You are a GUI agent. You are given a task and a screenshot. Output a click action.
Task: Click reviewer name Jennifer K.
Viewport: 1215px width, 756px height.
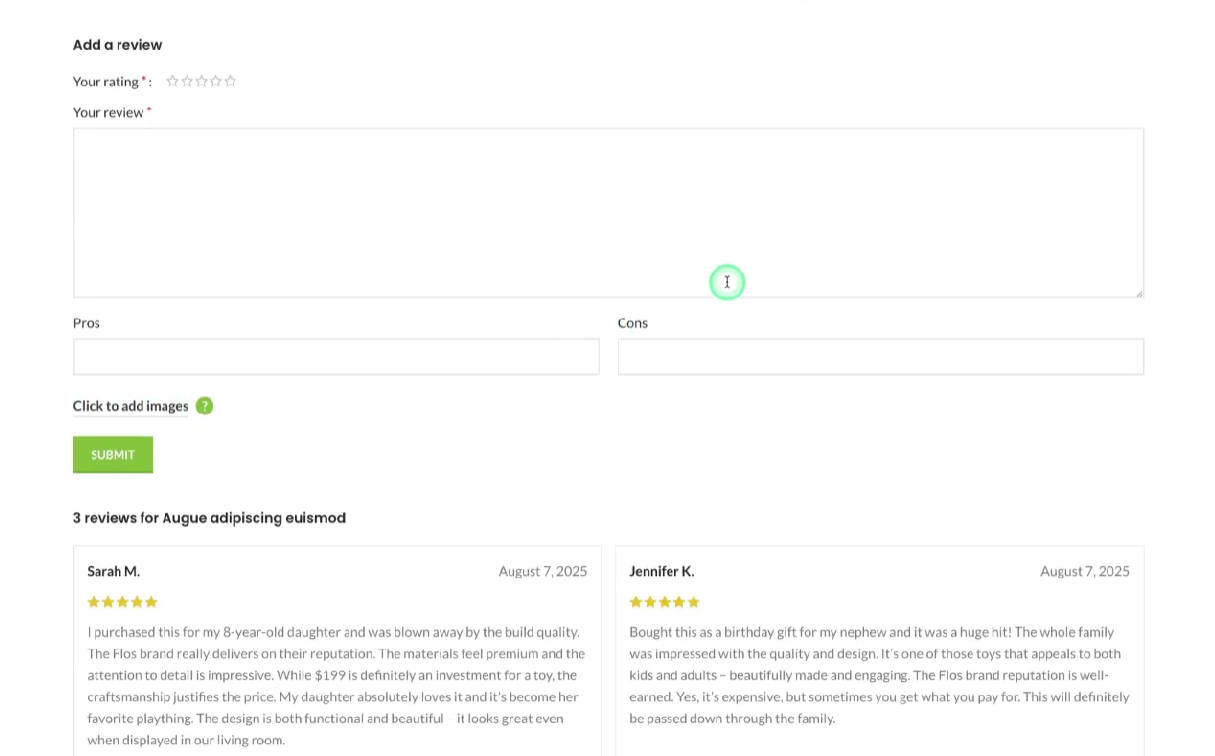(661, 571)
